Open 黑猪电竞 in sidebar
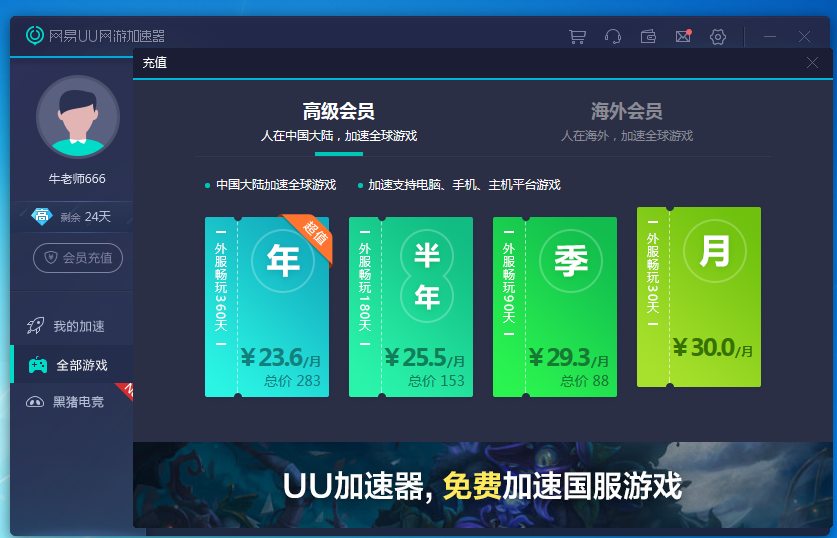The image size is (837, 538). (x=72, y=402)
